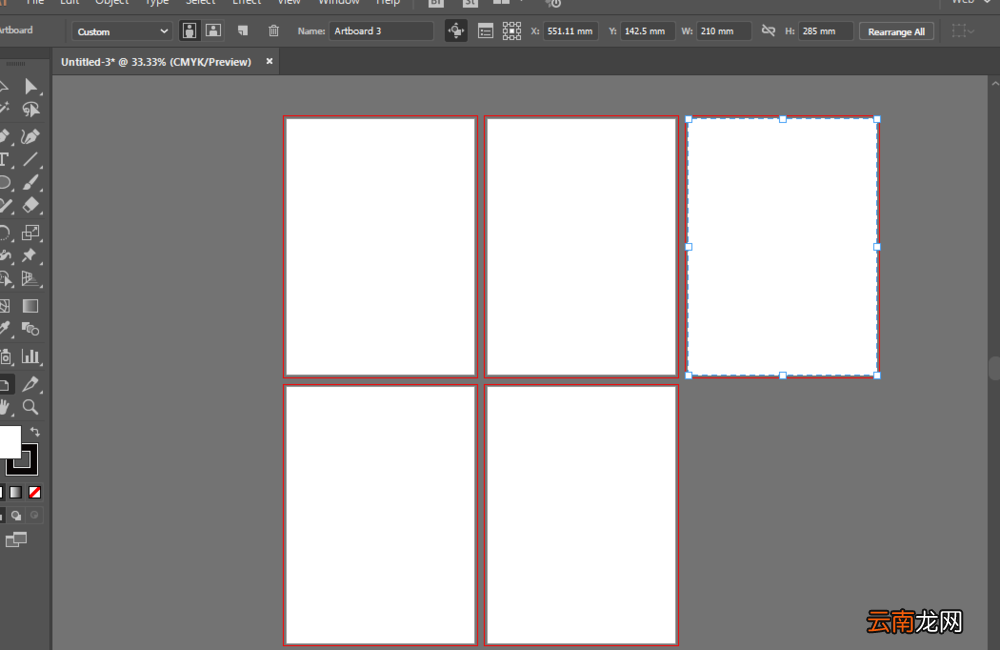Screen dimensions: 1000x650
Task: Click the W width field
Action: click(723, 31)
